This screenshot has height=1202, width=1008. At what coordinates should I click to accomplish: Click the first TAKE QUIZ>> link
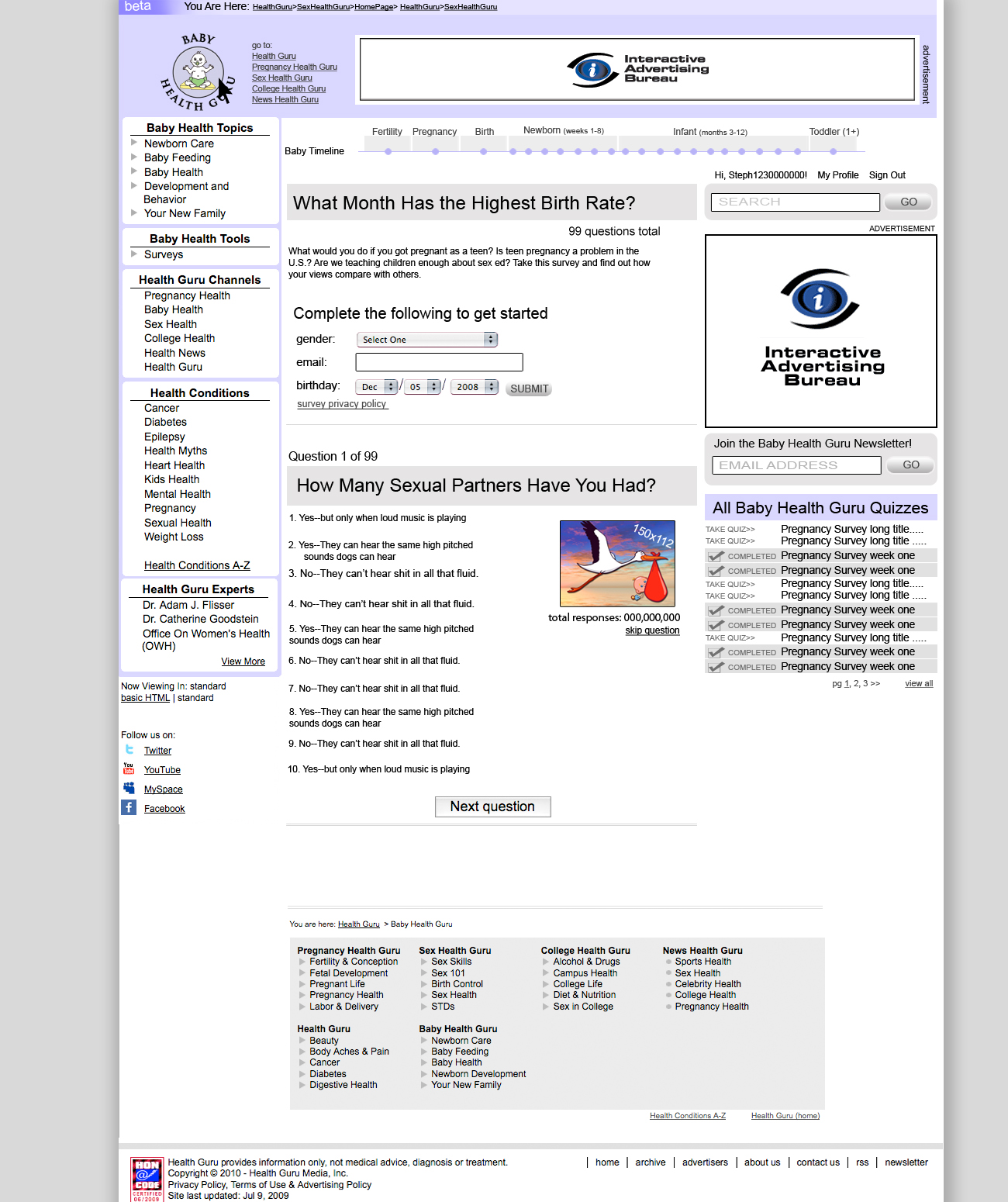tap(730, 530)
